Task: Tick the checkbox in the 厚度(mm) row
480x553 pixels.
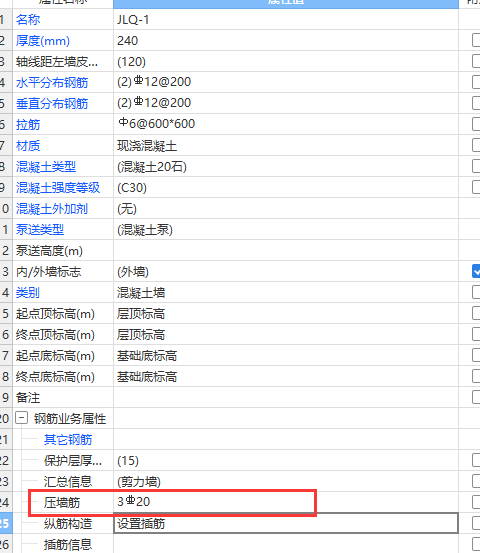Action: pyautogui.click(x=476, y=40)
